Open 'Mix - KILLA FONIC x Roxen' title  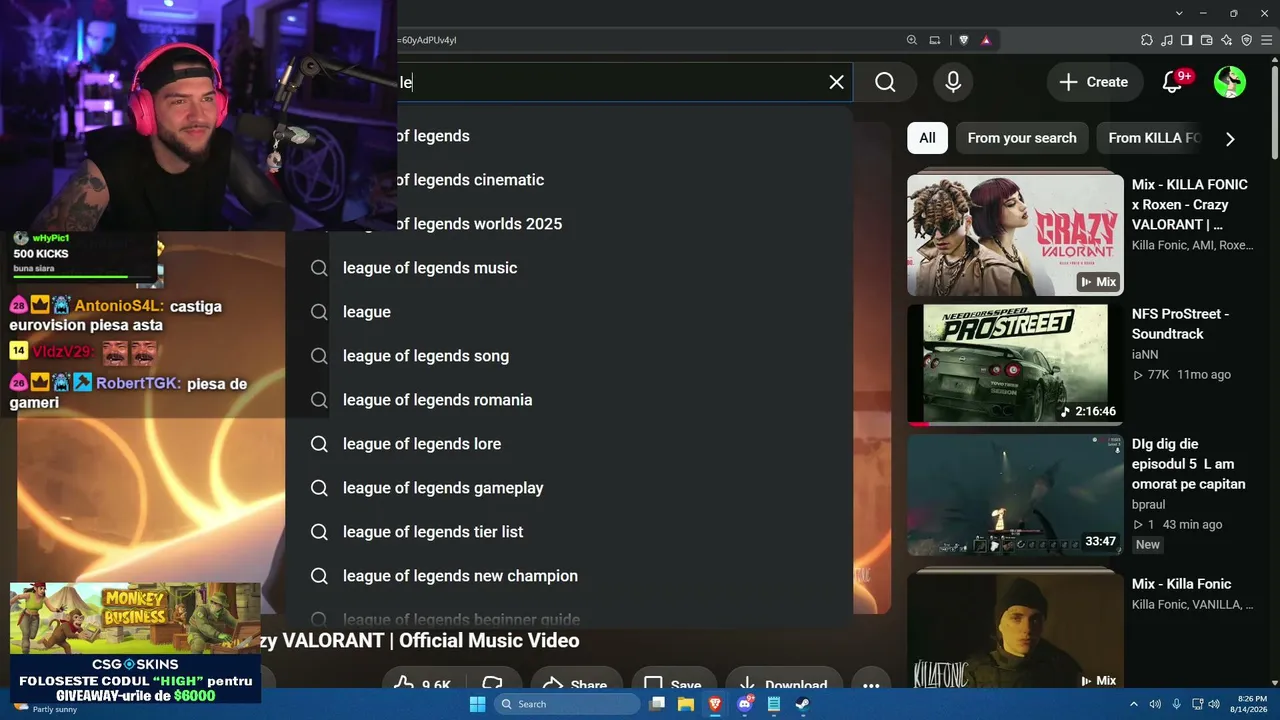pyautogui.click(x=1190, y=204)
